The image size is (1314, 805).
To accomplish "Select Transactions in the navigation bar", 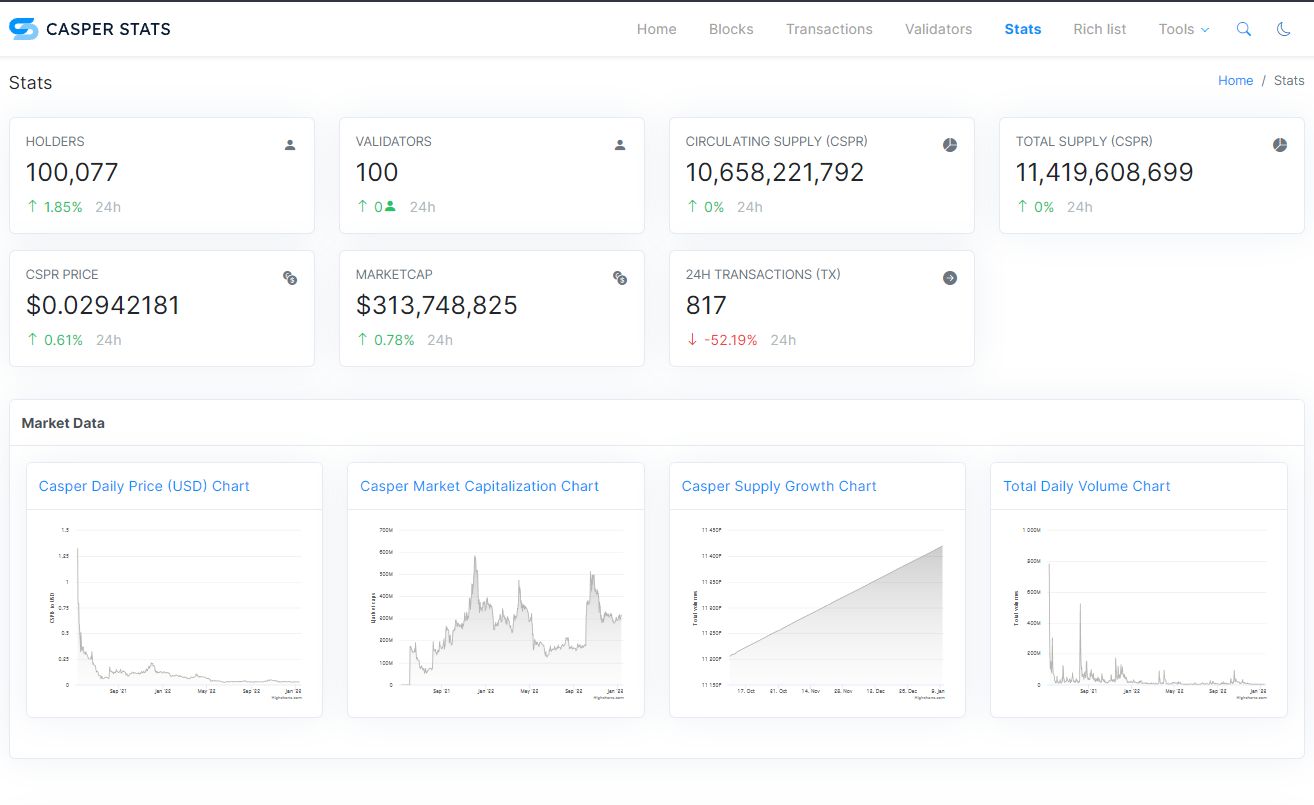I will [828, 29].
